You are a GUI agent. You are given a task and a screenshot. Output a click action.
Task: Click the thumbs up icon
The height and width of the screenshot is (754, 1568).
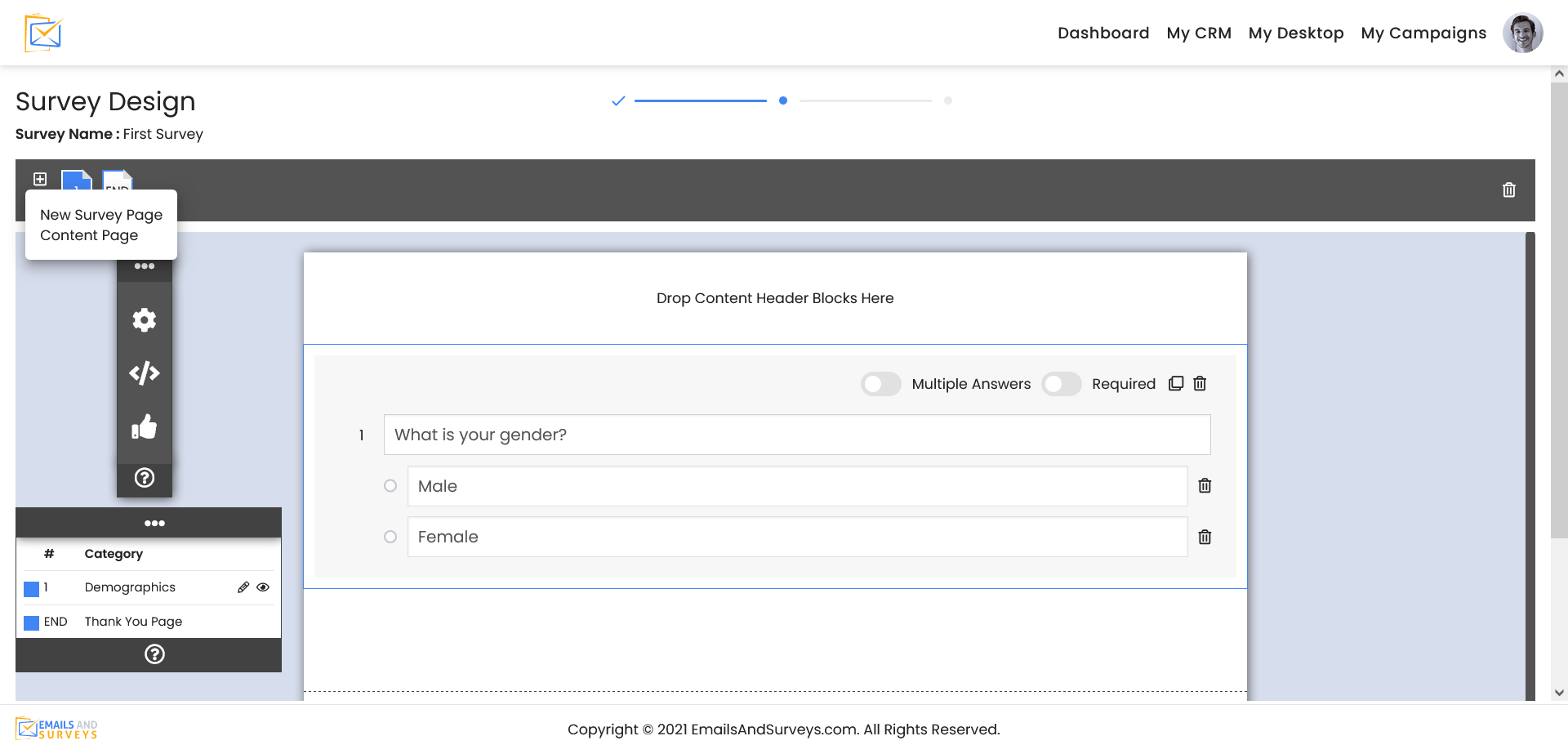(145, 426)
